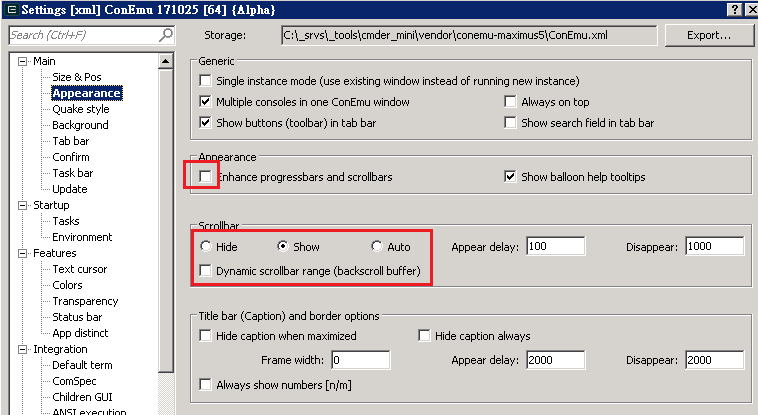Open Confirm settings page
The height and width of the screenshot is (415, 758).
(x=71, y=157)
